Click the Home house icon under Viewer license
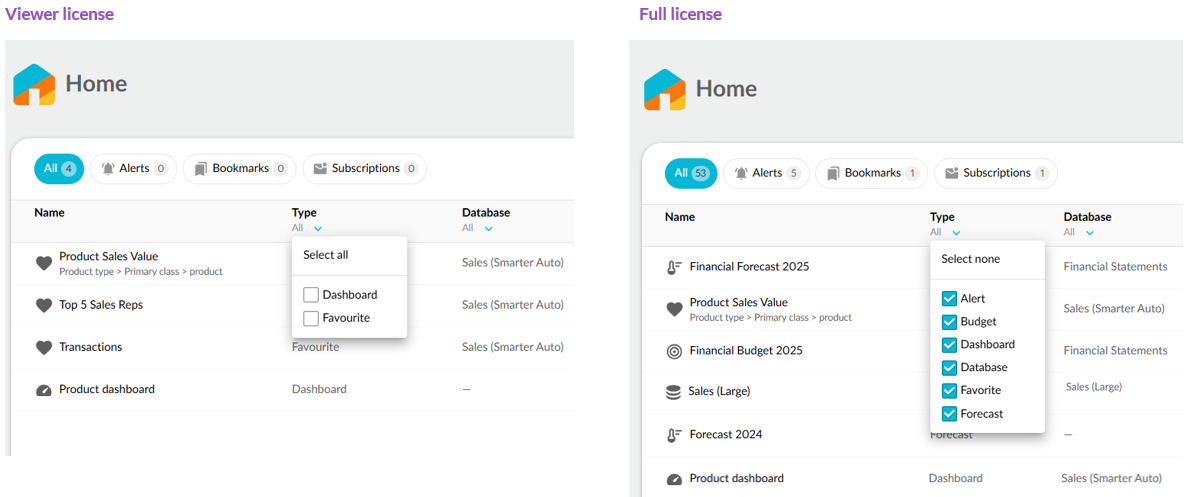1187x497 pixels. 34,85
